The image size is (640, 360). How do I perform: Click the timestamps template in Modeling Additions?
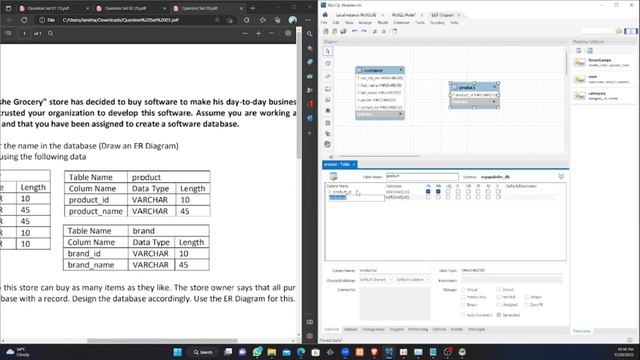[602, 62]
